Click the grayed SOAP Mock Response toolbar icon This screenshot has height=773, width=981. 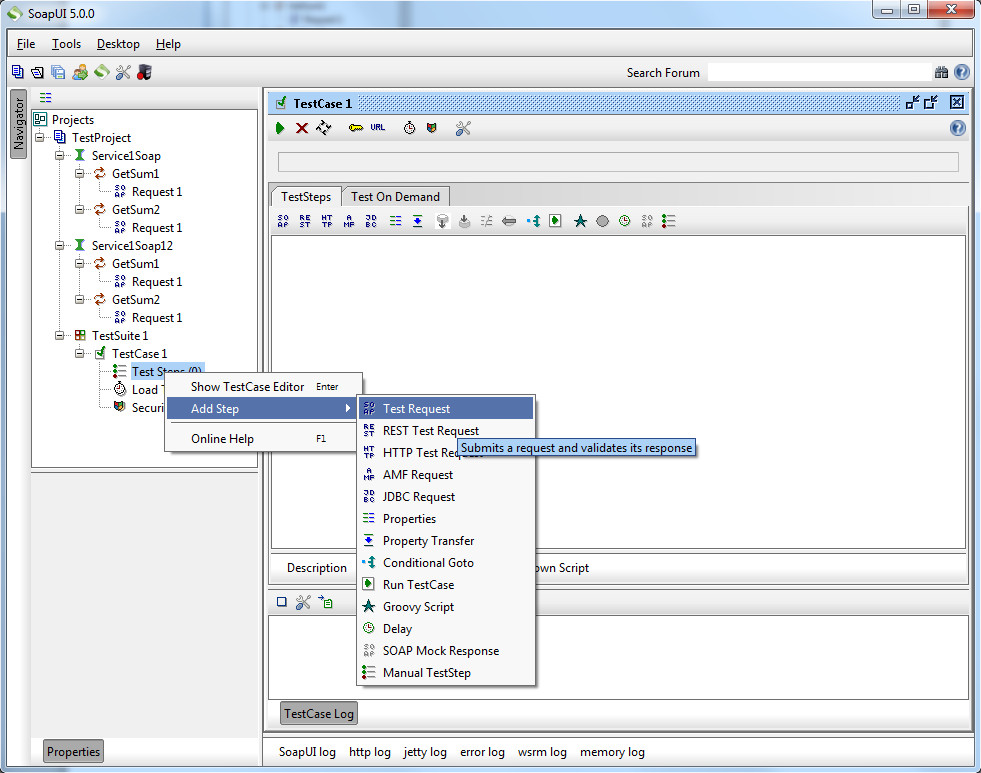(647, 221)
